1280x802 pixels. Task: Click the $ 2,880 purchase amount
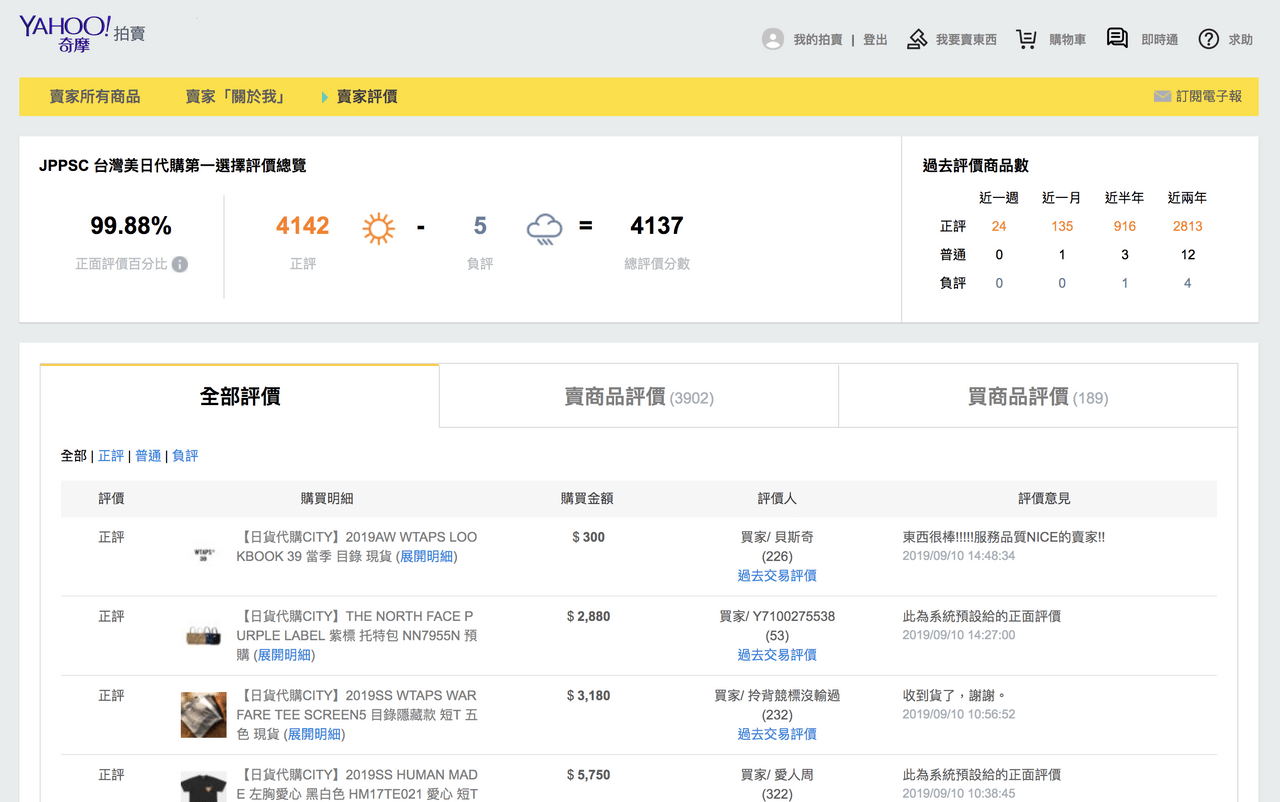(588, 616)
